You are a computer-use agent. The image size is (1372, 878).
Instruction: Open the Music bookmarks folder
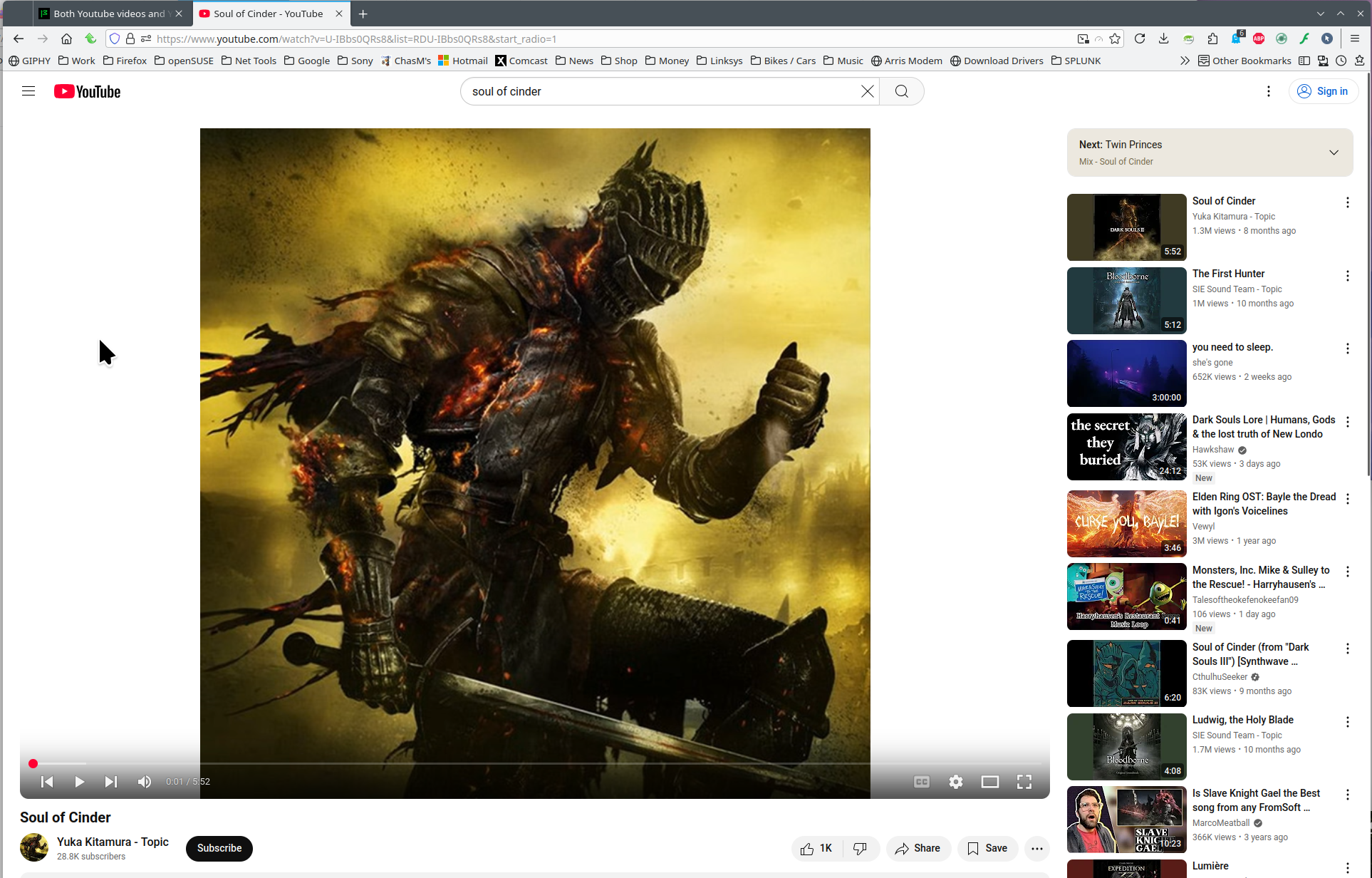(843, 61)
